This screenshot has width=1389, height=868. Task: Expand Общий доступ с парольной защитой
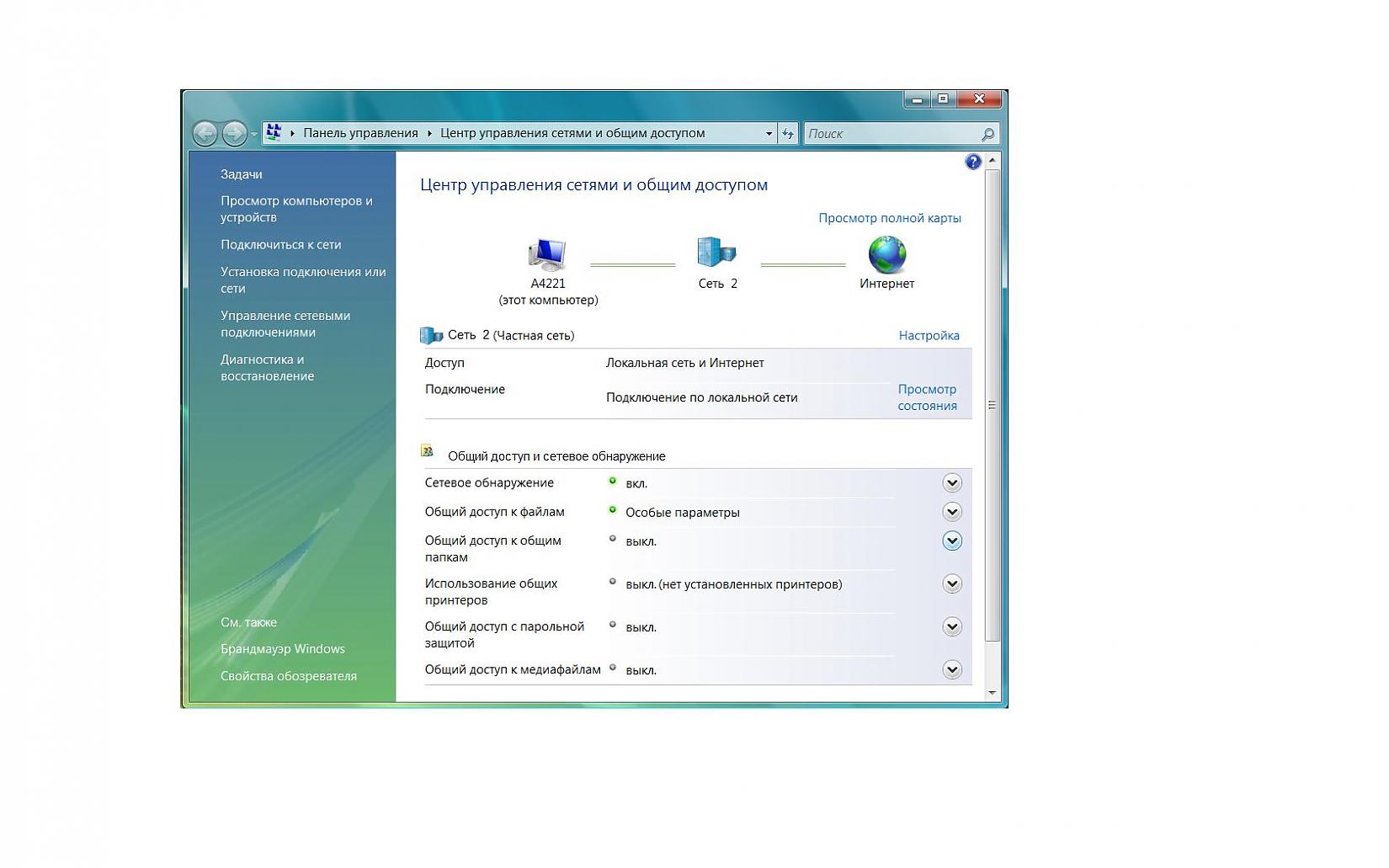(951, 627)
